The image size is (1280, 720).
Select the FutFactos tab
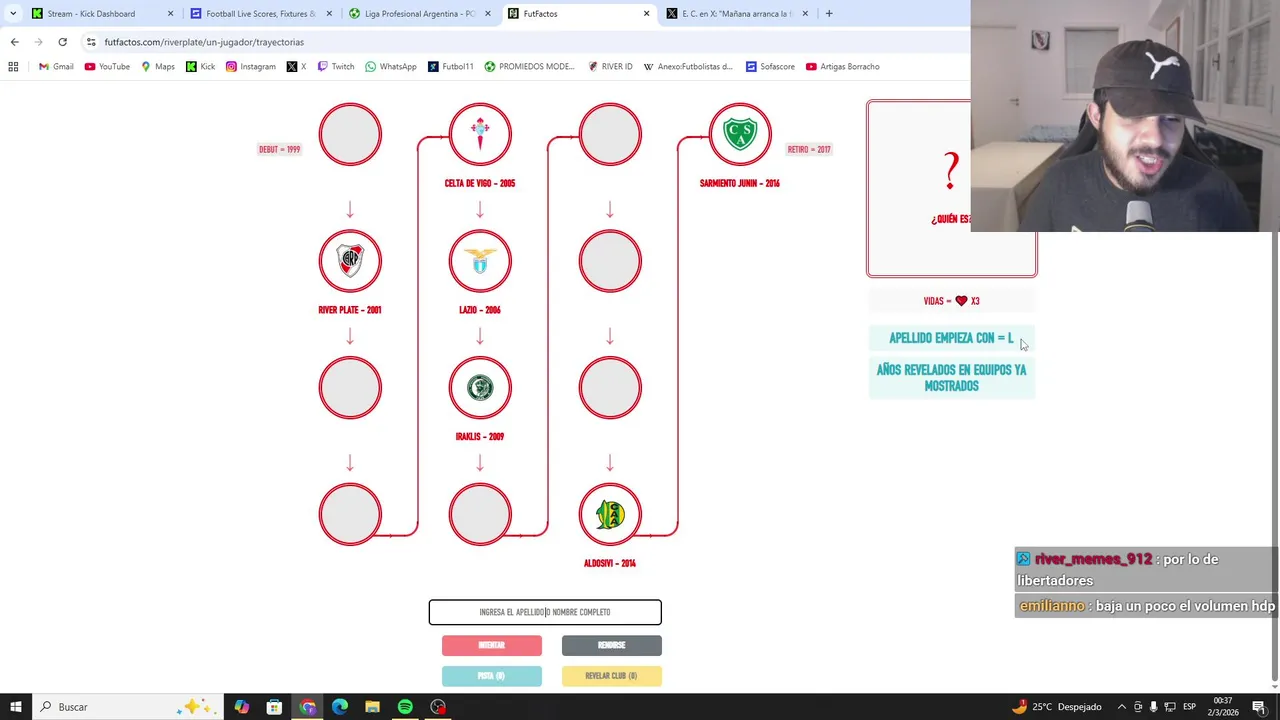point(577,14)
